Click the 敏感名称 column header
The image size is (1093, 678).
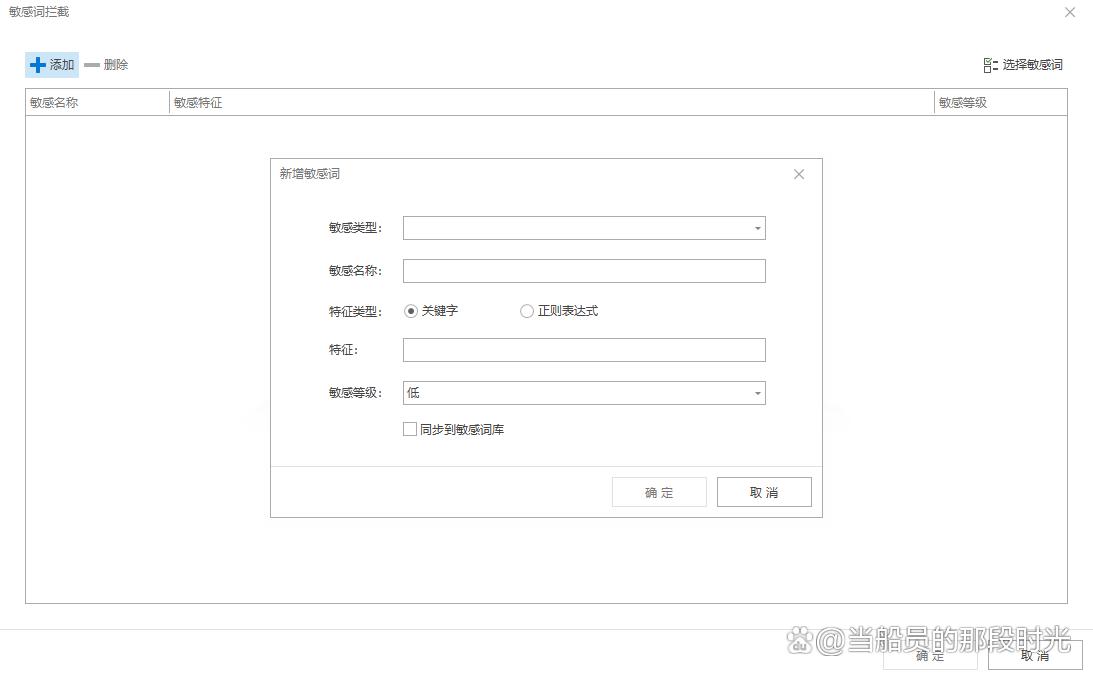(x=98, y=102)
